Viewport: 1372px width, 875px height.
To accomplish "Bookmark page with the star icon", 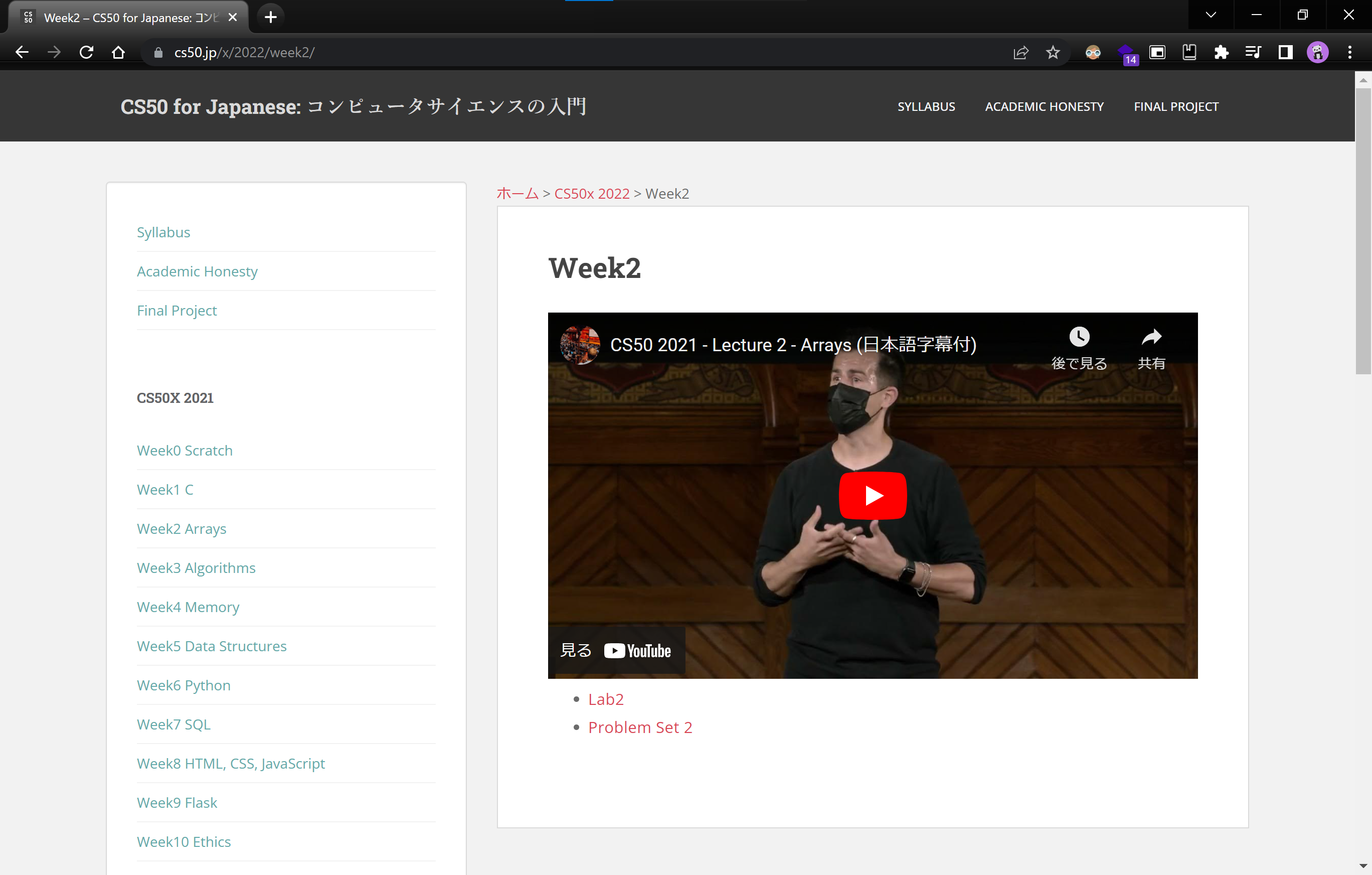I will point(1053,53).
